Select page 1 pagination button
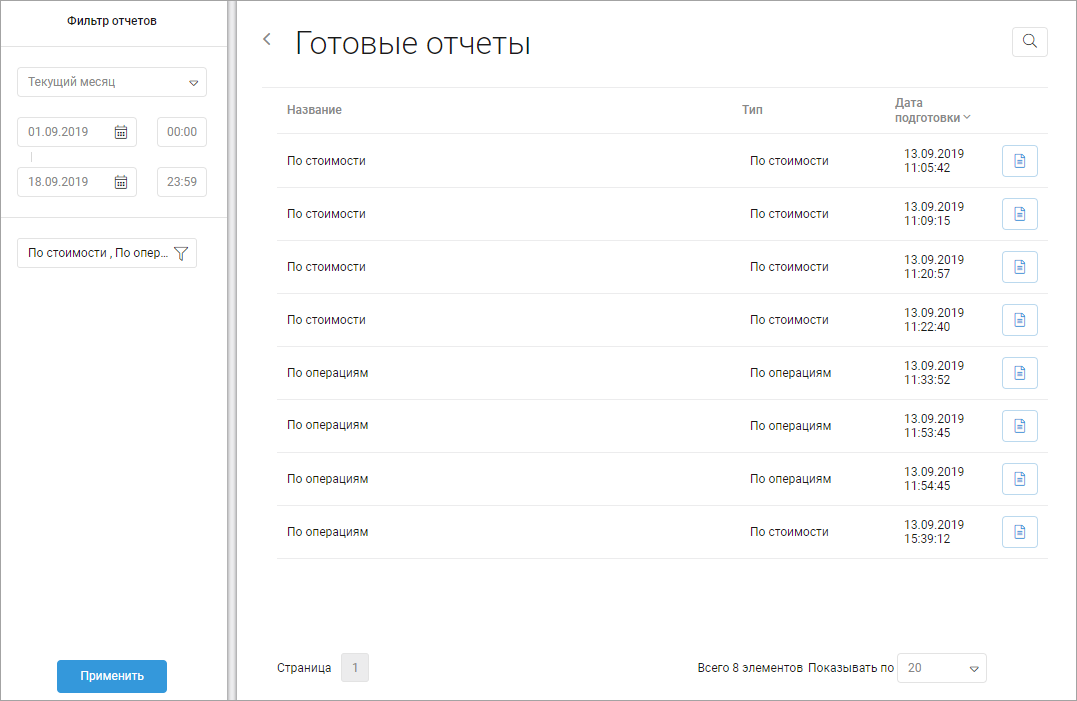Image resolution: width=1077 pixels, height=701 pixels. pyautogui.click(x=354, y=667)
